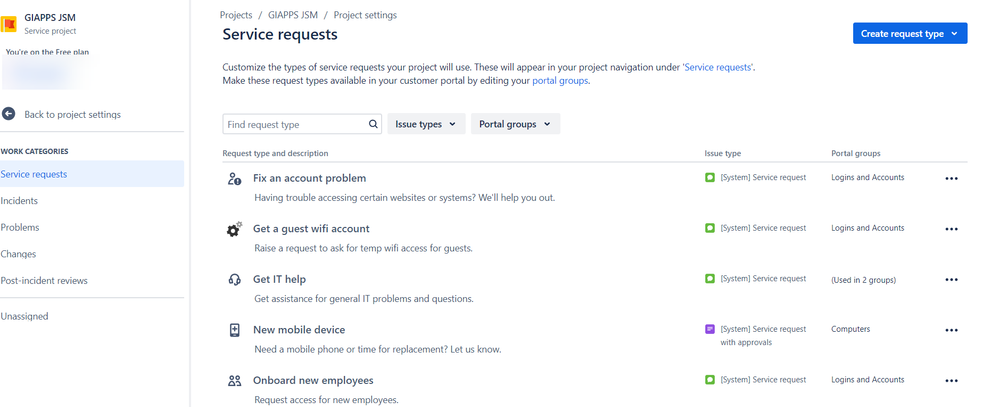Click the Onboard new employees people icon
999x407 pixels.
[234, 381]
